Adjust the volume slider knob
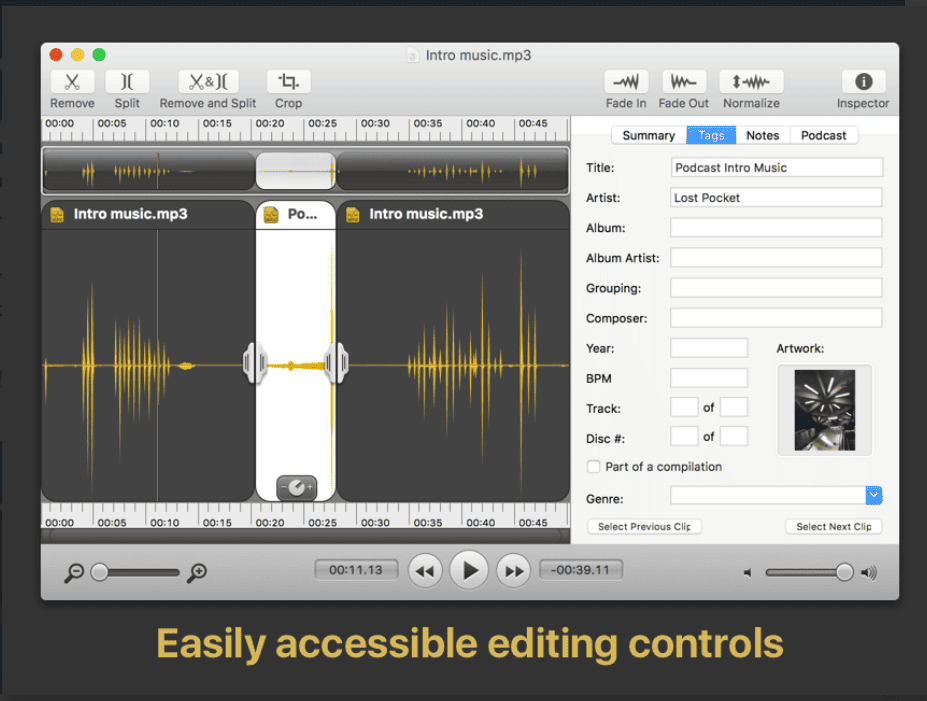Viewport: 927px width, 701px height. [x=844, y=572]
